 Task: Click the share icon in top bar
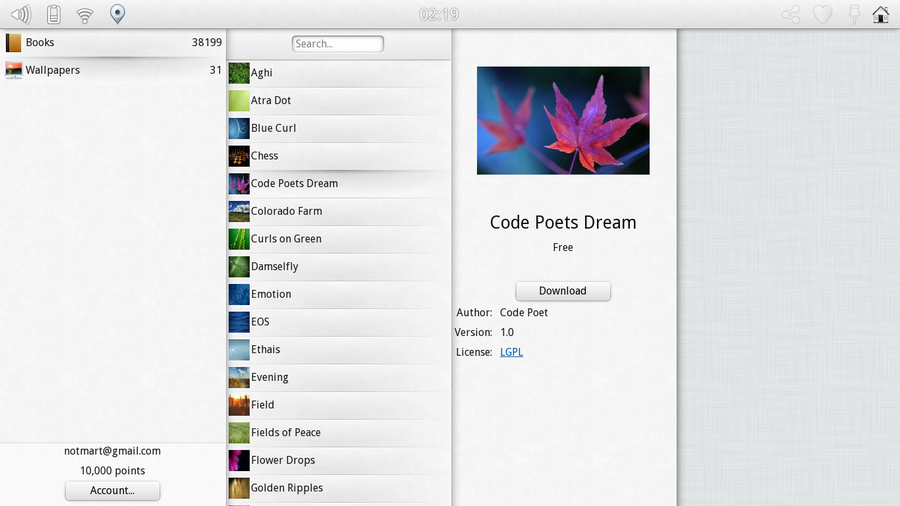tap(790, 14)
